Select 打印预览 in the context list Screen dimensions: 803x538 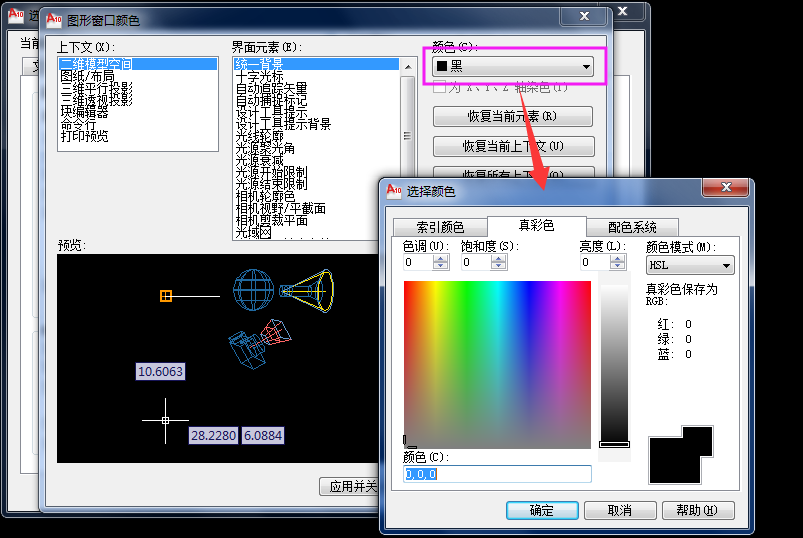(x=84, y=136)
